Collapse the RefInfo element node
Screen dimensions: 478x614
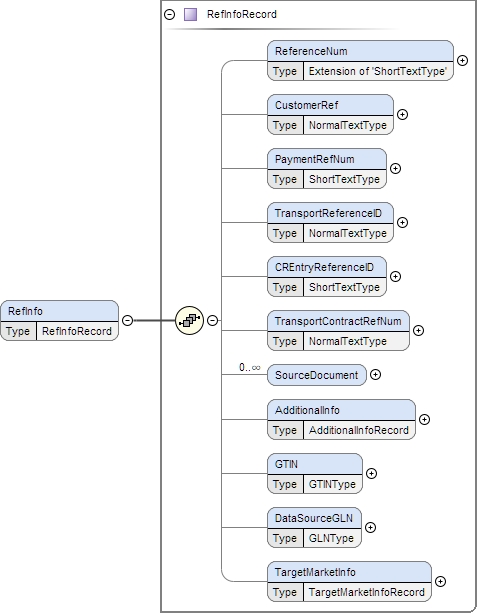point(128,320)
